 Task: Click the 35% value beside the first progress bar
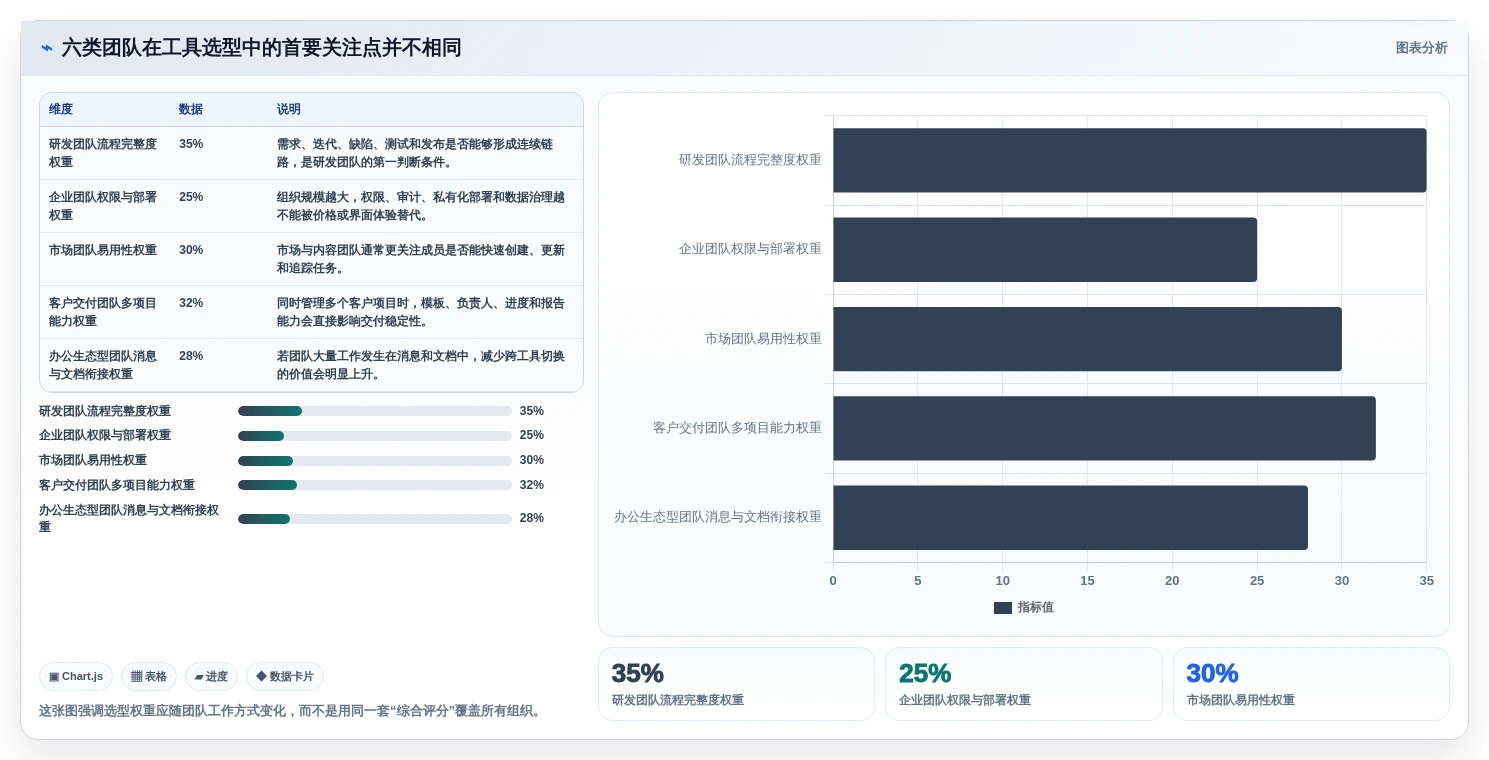point(532,411)
